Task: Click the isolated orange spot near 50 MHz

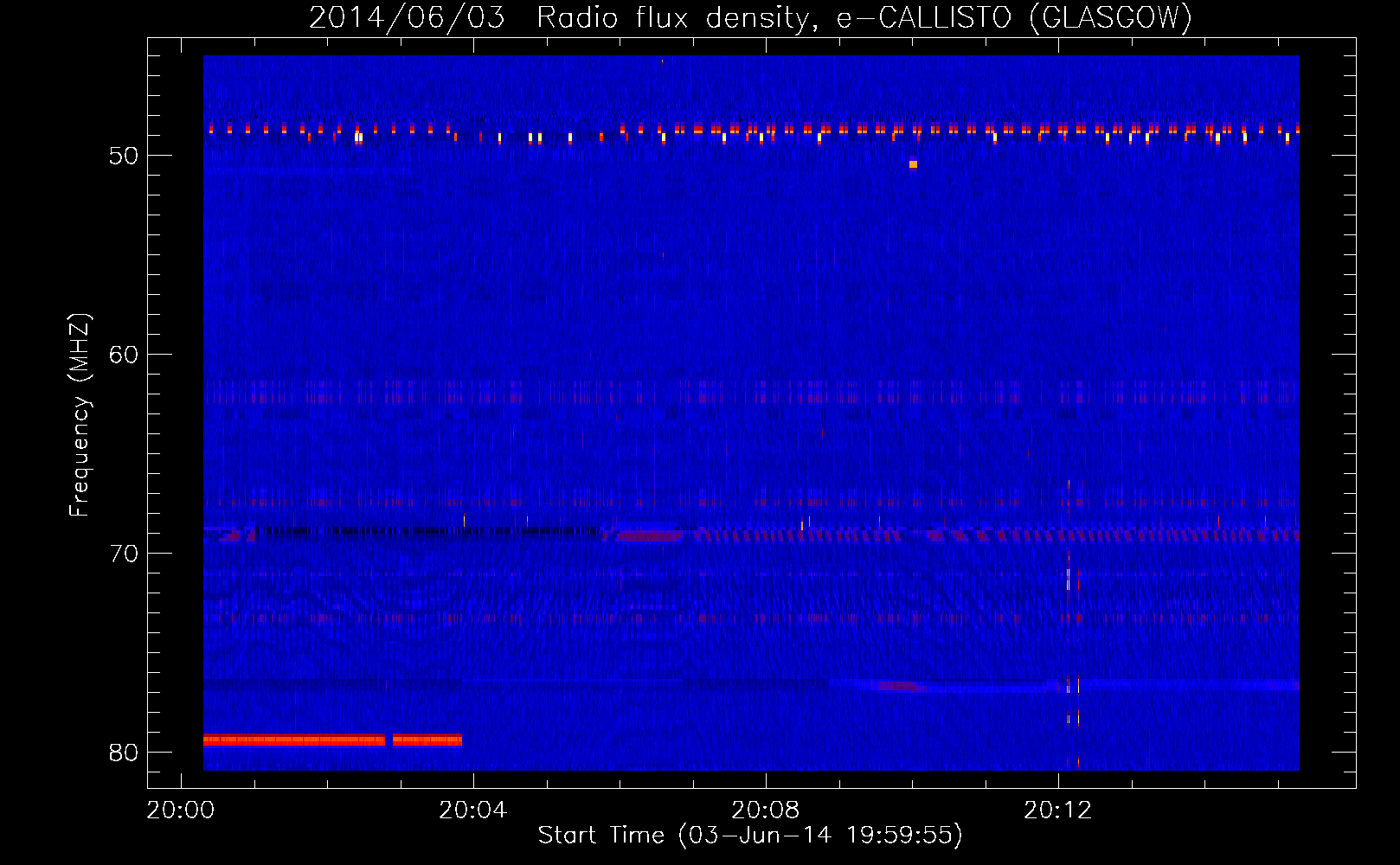Action: (913, 163)
